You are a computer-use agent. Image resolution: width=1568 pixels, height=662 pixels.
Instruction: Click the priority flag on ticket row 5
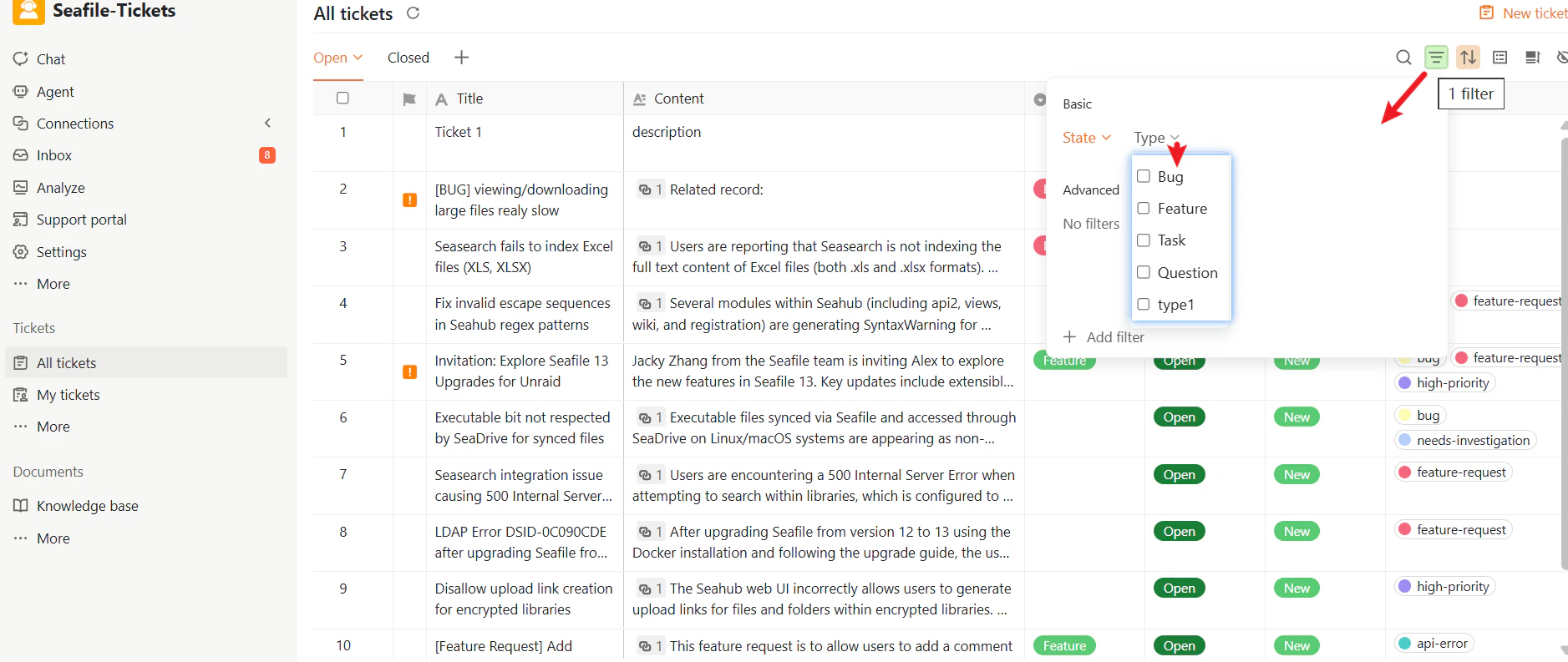(x=410, y=371)
